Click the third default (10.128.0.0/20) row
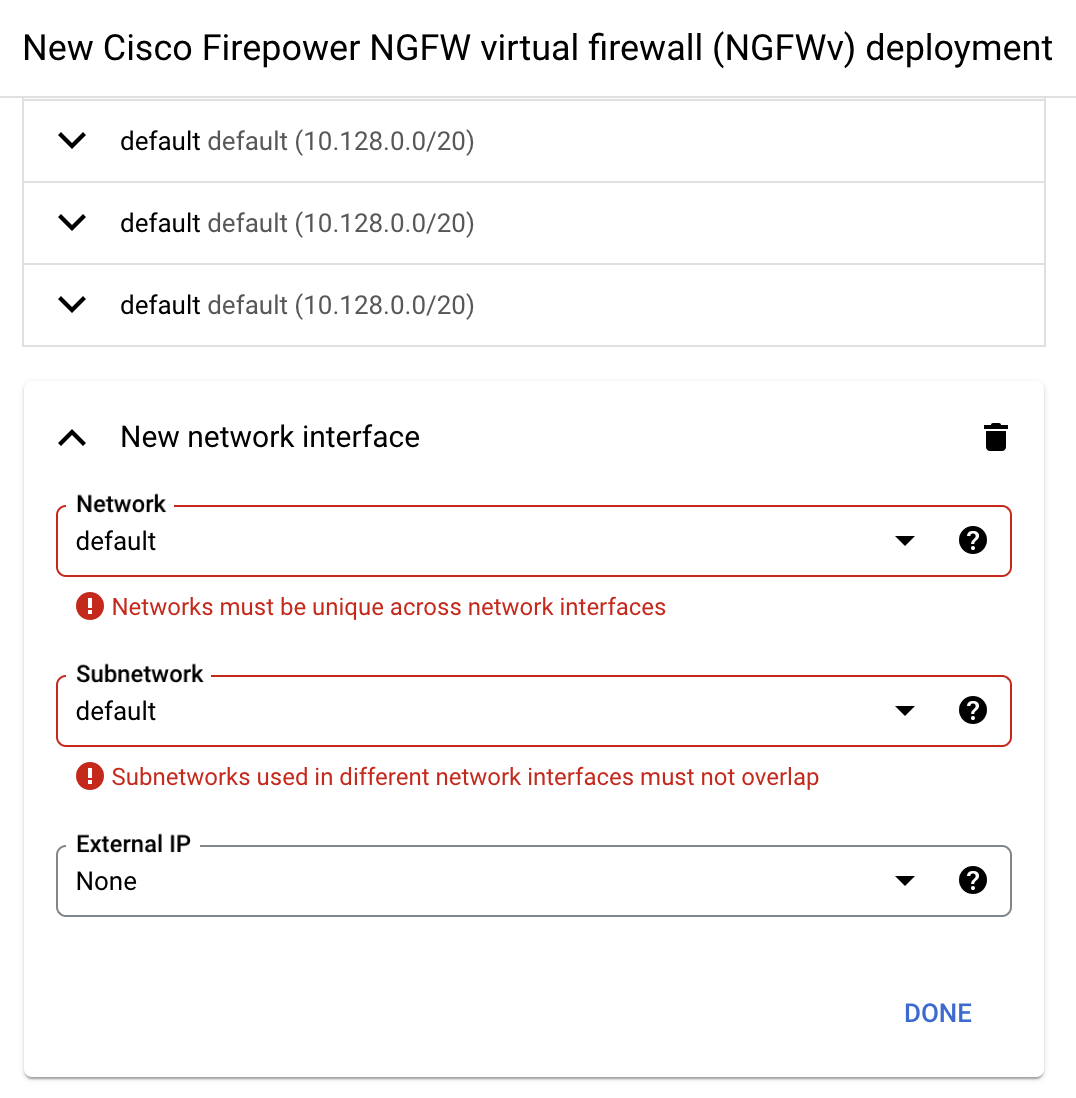This screenshot has width=1076, height=1098. tap(533, 305)
